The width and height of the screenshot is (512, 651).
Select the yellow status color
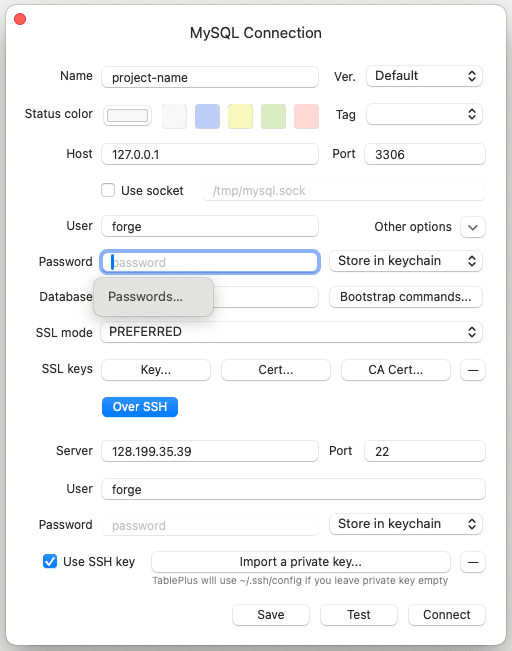point(240,116)
